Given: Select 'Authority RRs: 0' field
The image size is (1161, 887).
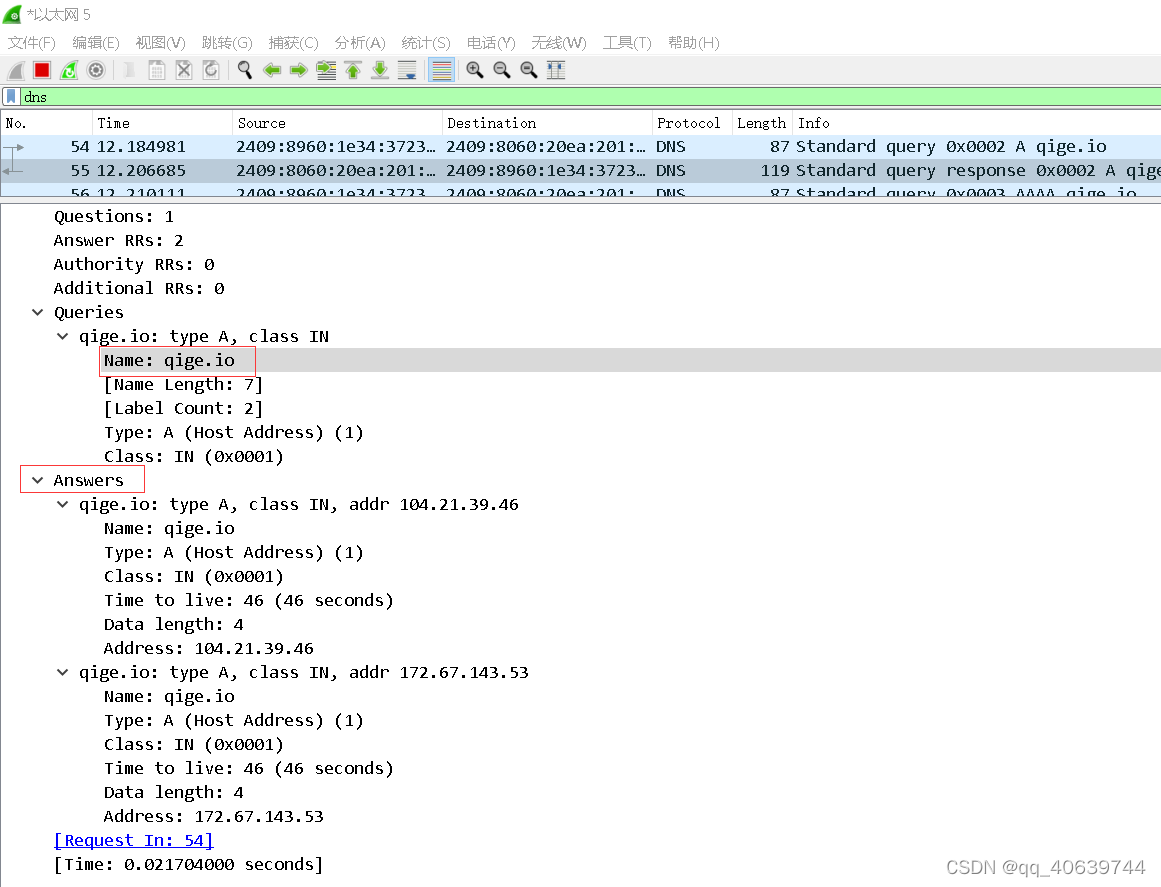Looking at the screenshot, I should (134, 264).
